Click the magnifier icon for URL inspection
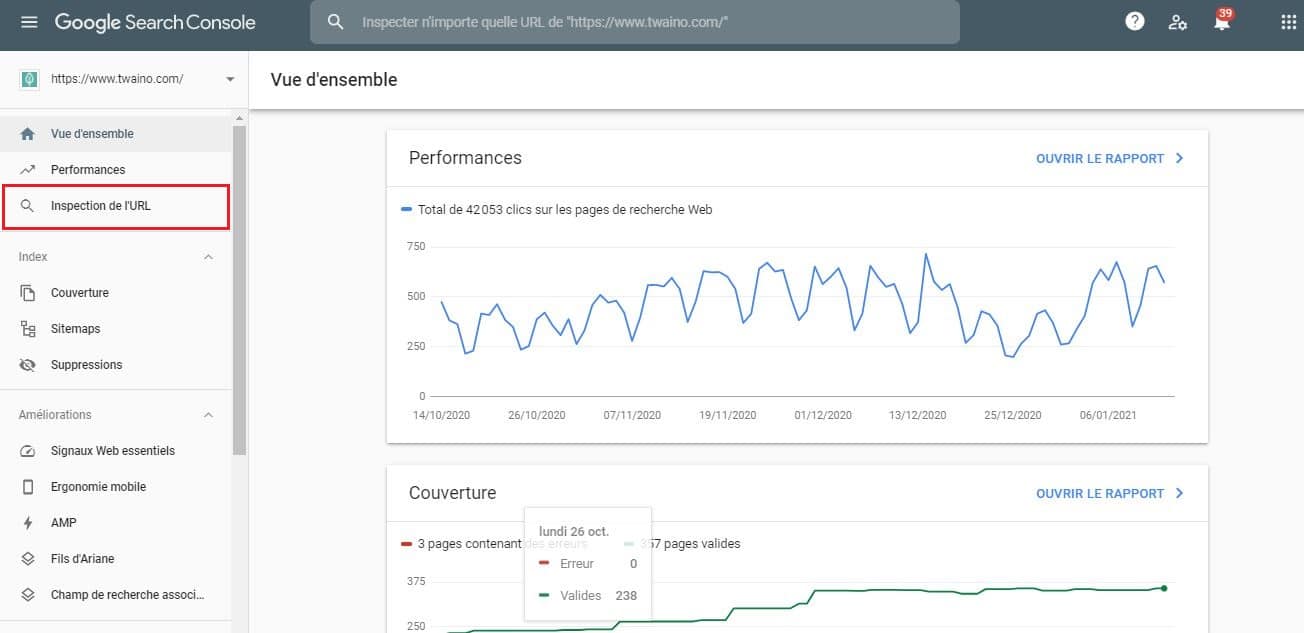Screen dimensions: 1304x633 (28, 206)
